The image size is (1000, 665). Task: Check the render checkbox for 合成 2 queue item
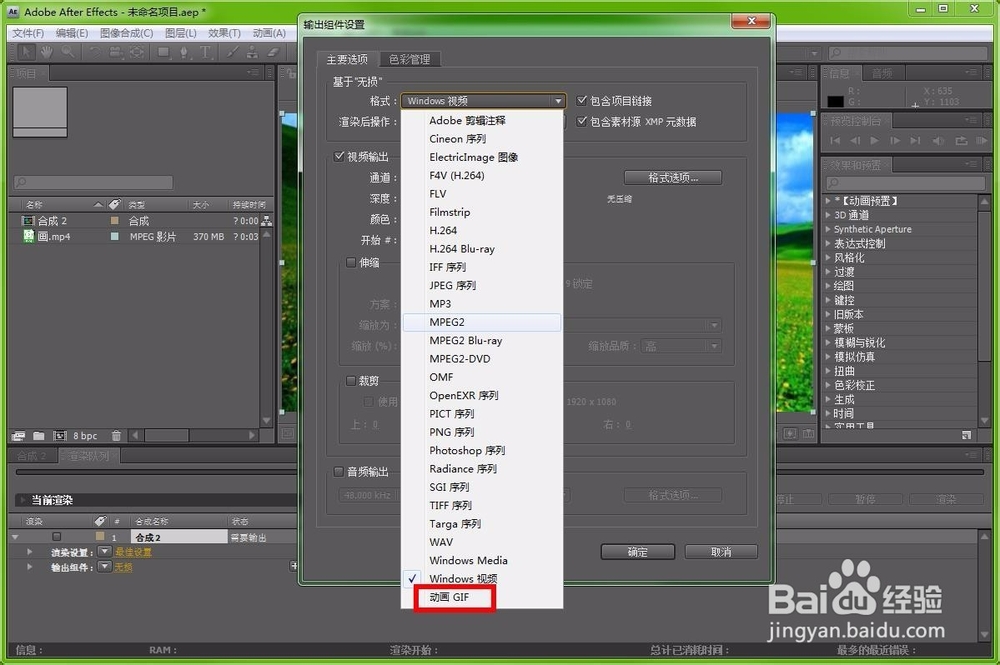(57, 537)
